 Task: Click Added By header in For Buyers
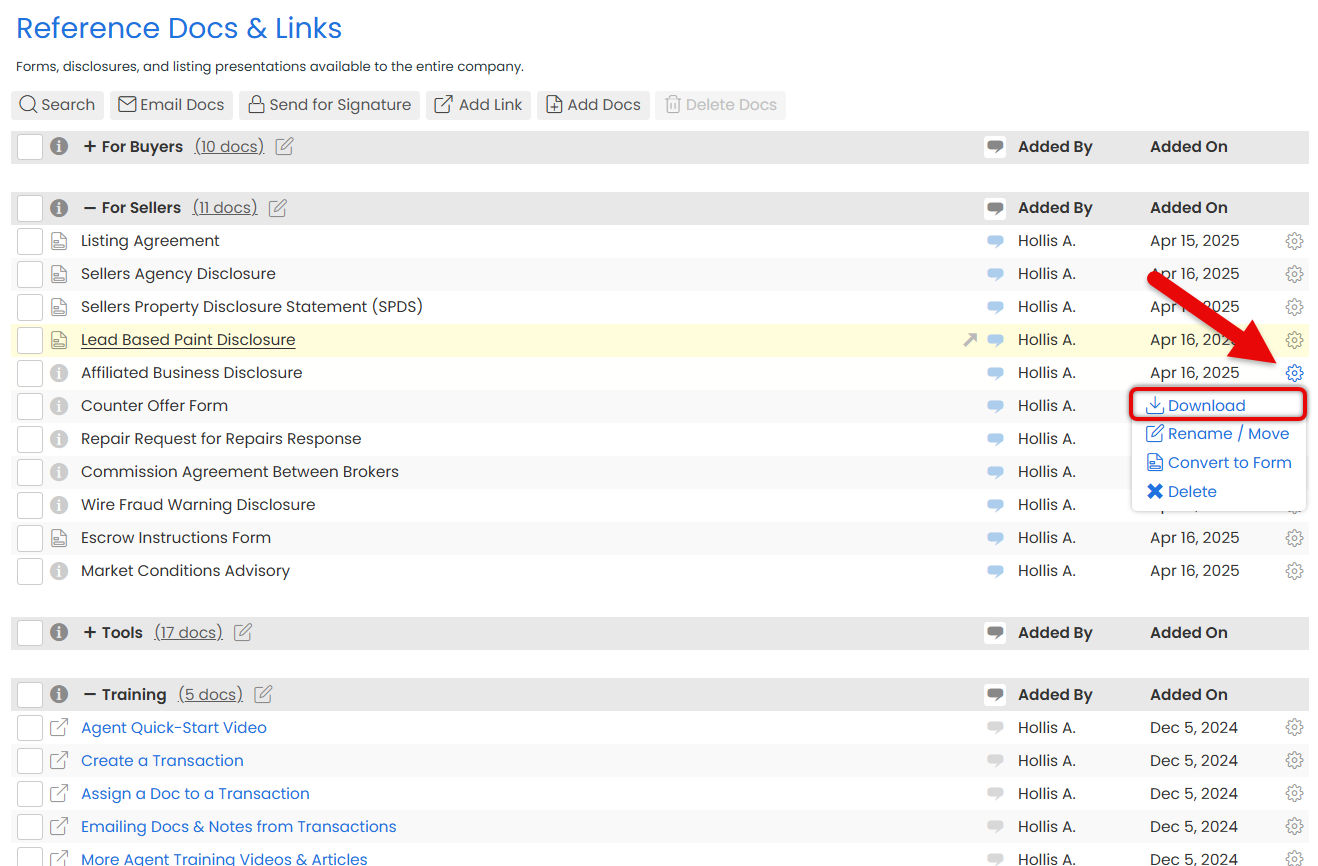1055,147
